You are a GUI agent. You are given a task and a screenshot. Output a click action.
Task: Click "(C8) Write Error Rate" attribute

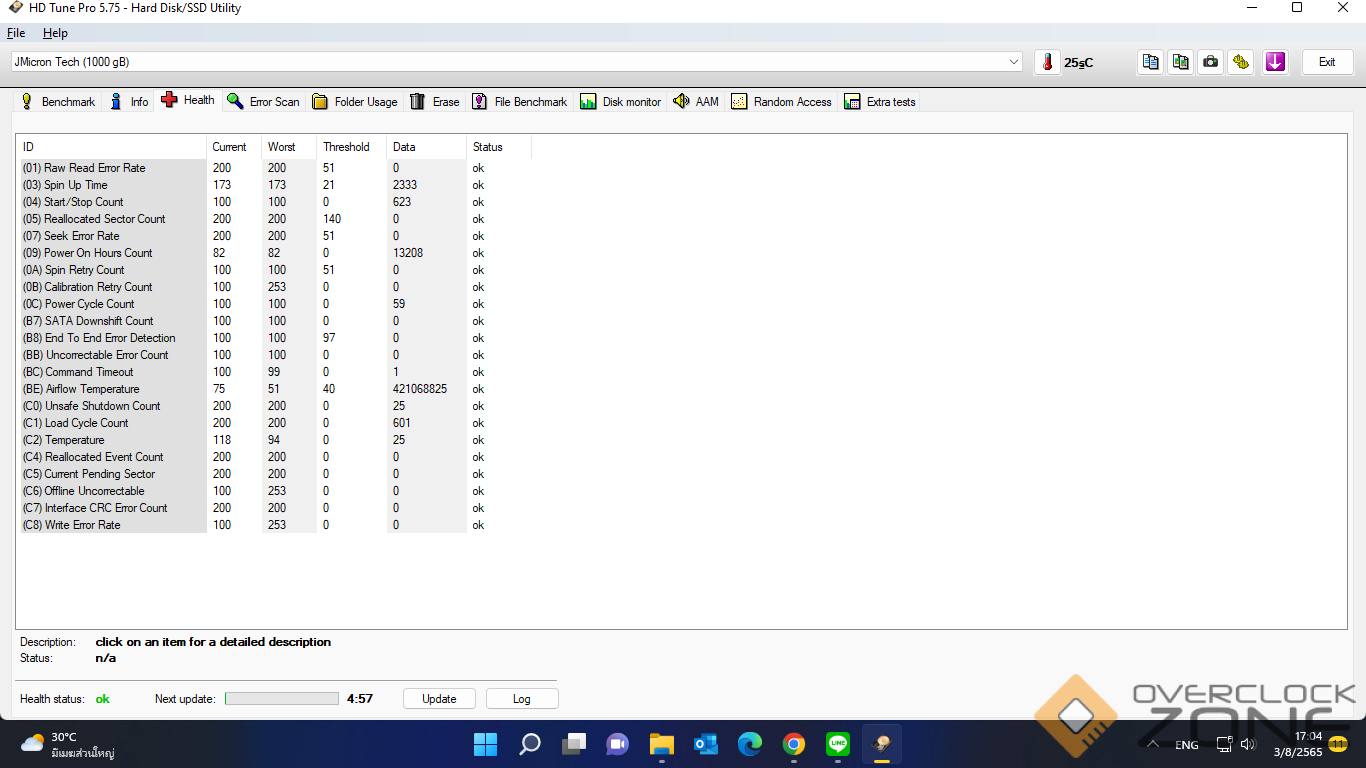(275, 525)
